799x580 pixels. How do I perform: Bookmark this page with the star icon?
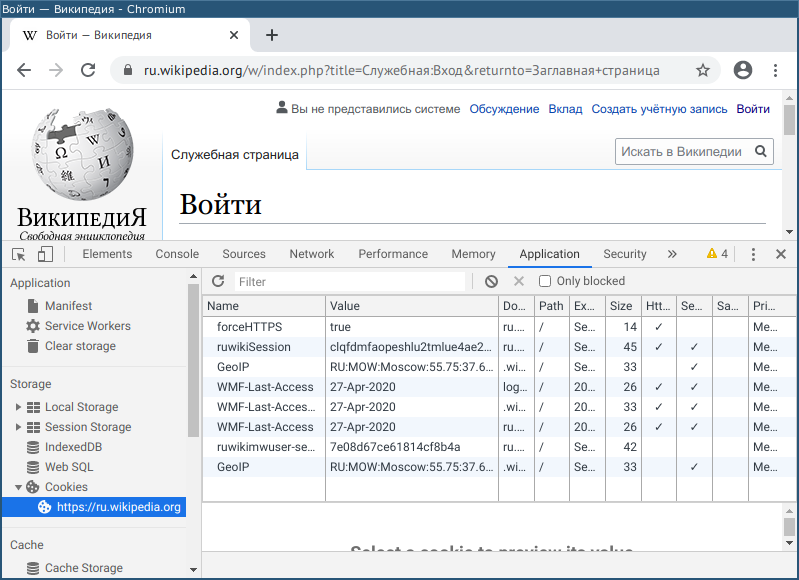tap(703, 70)
